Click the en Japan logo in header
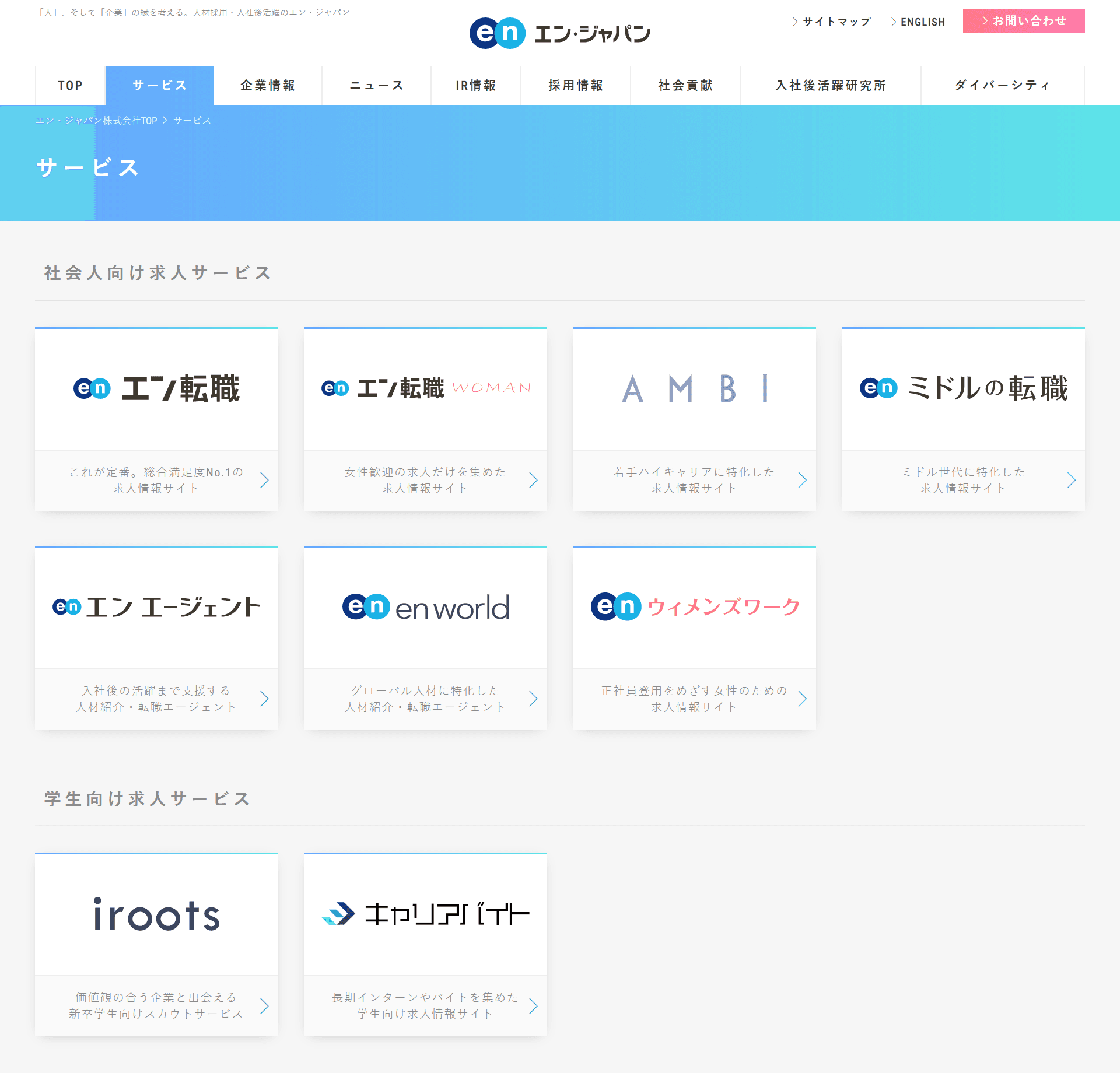The height and width of the screenshot is (1073, 1120). [x=559, y=33]
